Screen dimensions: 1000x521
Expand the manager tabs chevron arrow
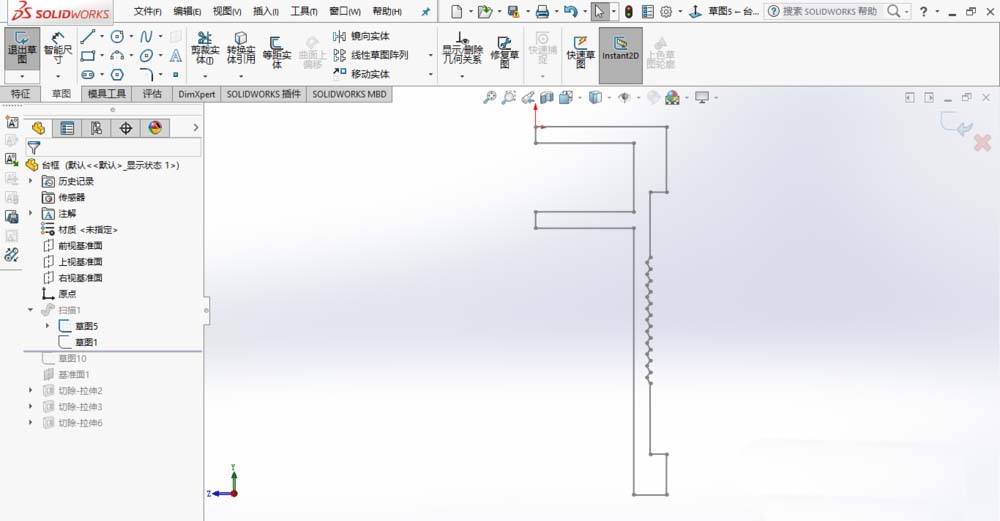coord(196,128)
